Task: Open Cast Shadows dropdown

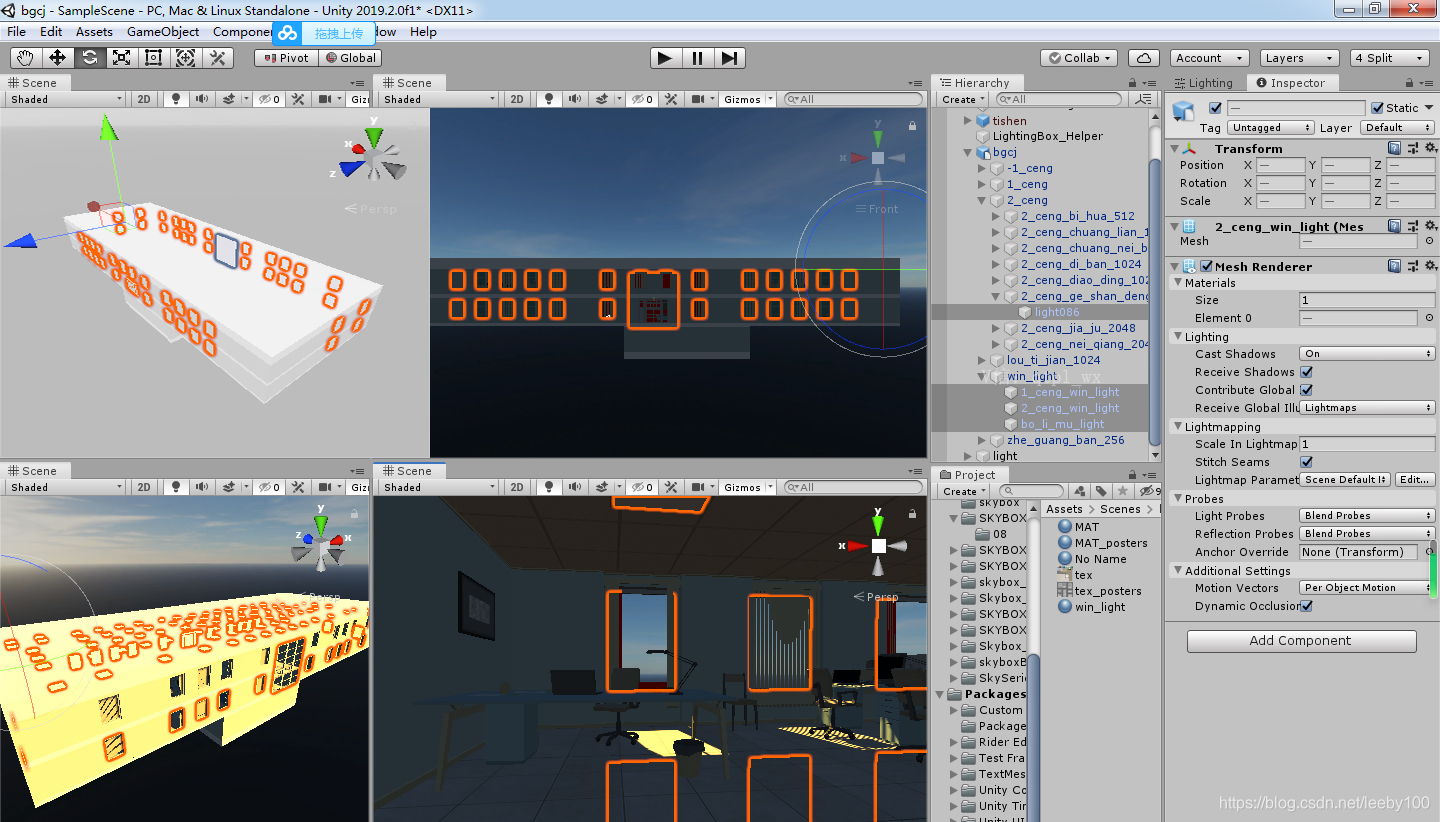Action: coord(1367,354)
